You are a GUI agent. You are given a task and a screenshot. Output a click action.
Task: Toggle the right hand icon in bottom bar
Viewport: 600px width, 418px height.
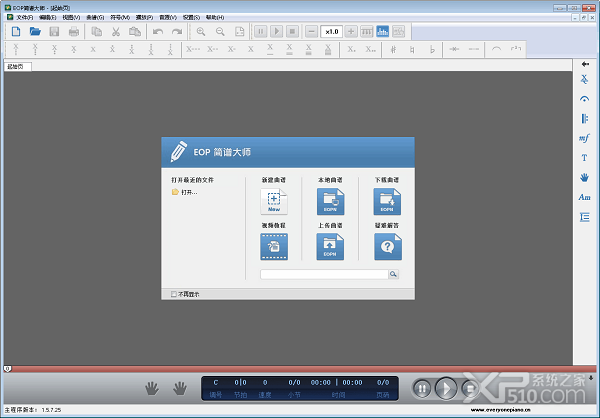[x=179, y=388]
